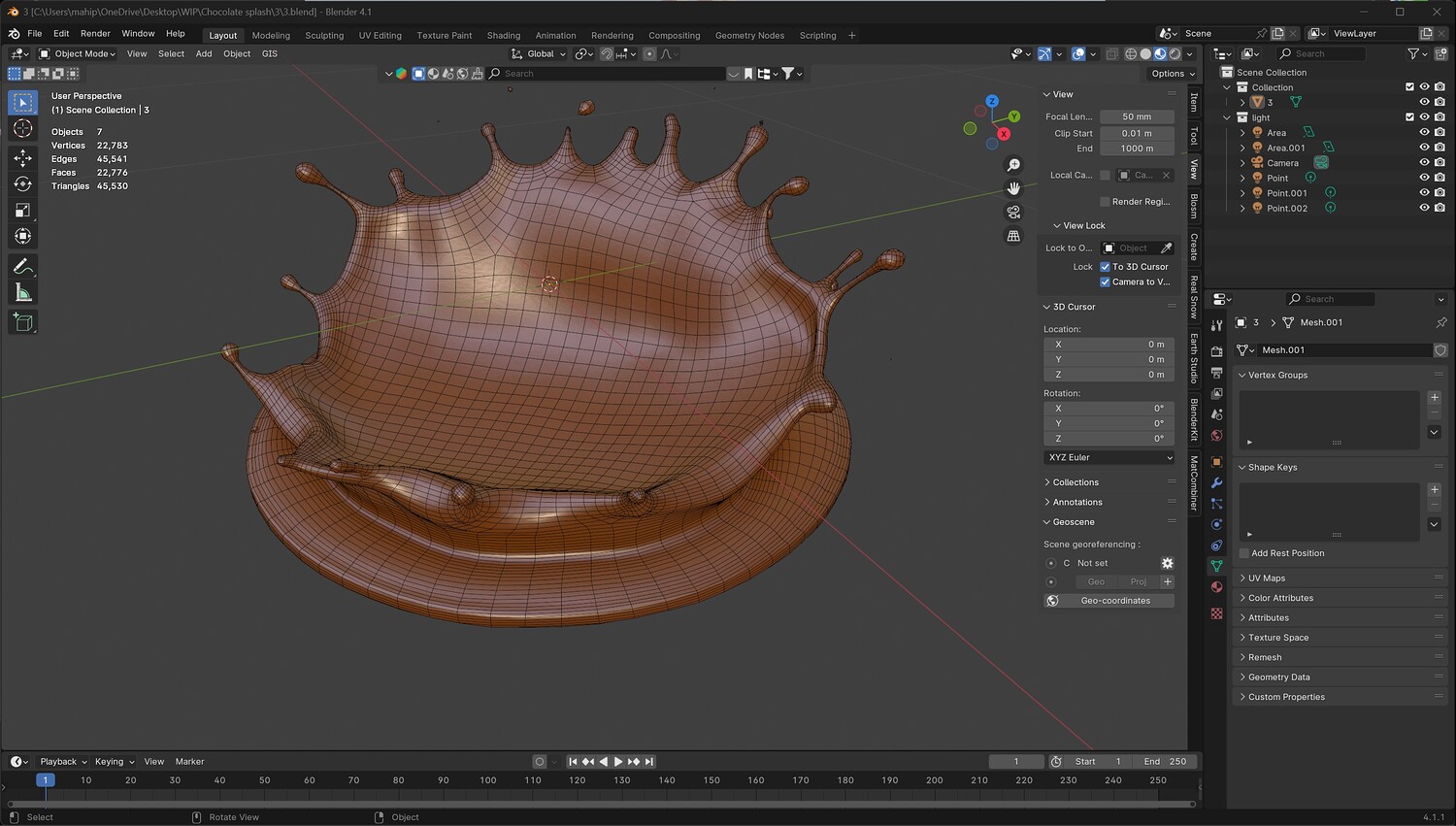Select the Scale tool
This screenshot has width=1456, height=826.
point(23,210)
